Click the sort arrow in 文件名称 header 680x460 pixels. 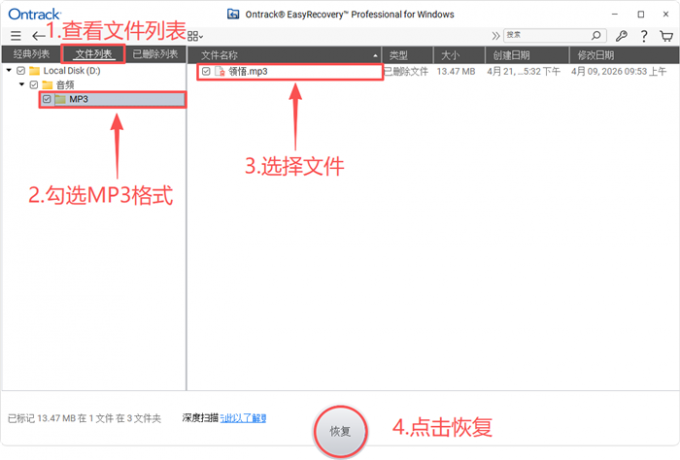pos(375,55)
